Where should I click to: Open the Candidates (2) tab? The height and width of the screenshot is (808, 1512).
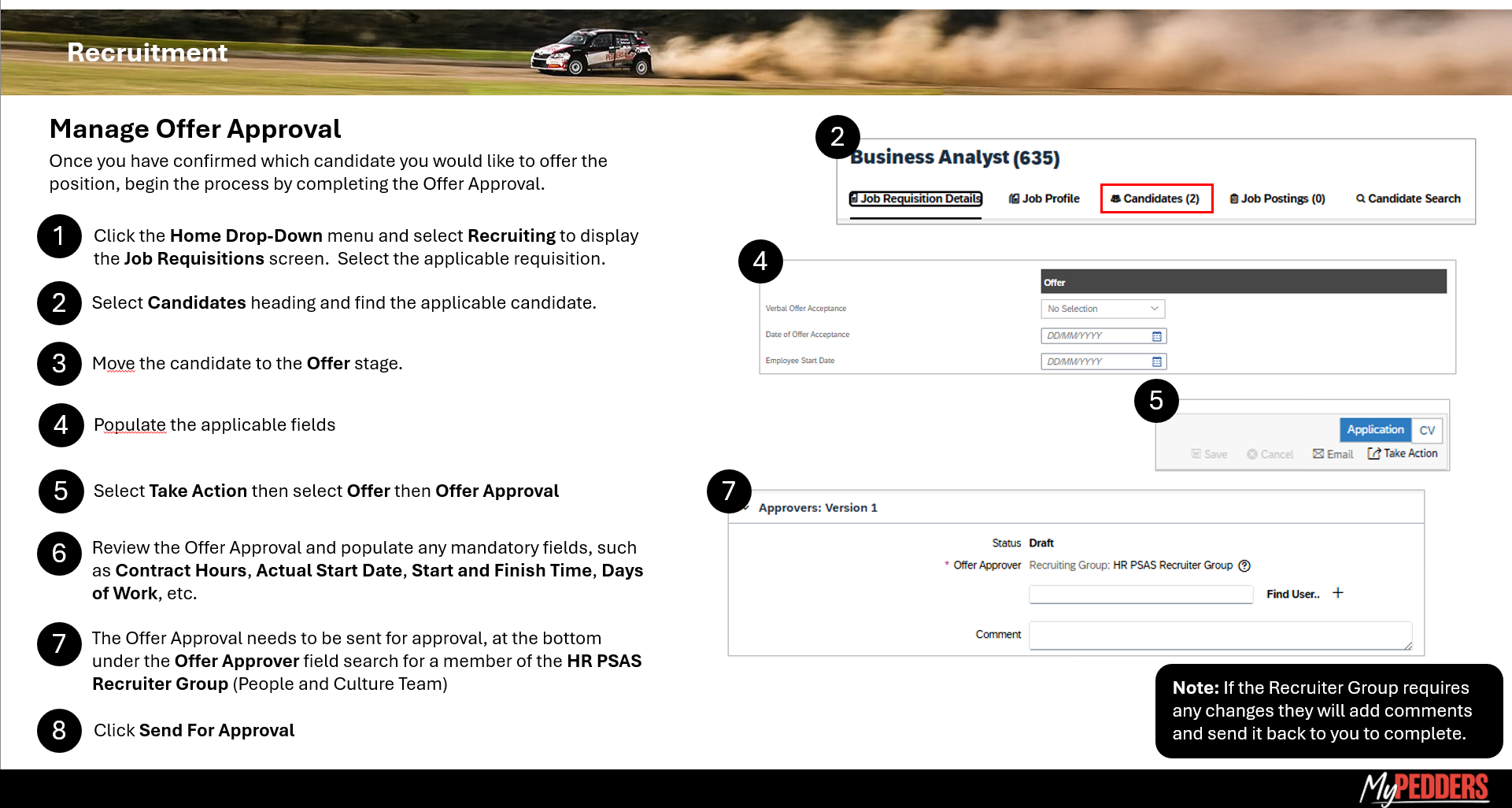1155,198
